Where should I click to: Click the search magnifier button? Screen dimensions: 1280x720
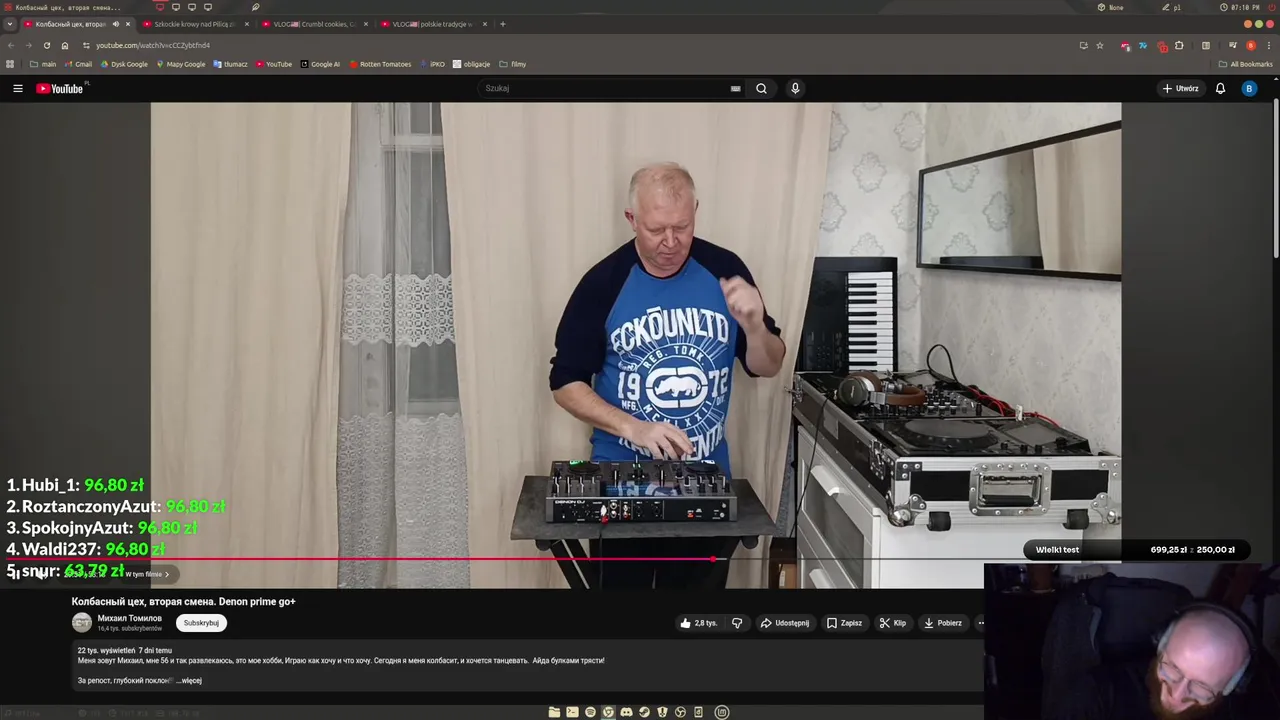[761, 88]
